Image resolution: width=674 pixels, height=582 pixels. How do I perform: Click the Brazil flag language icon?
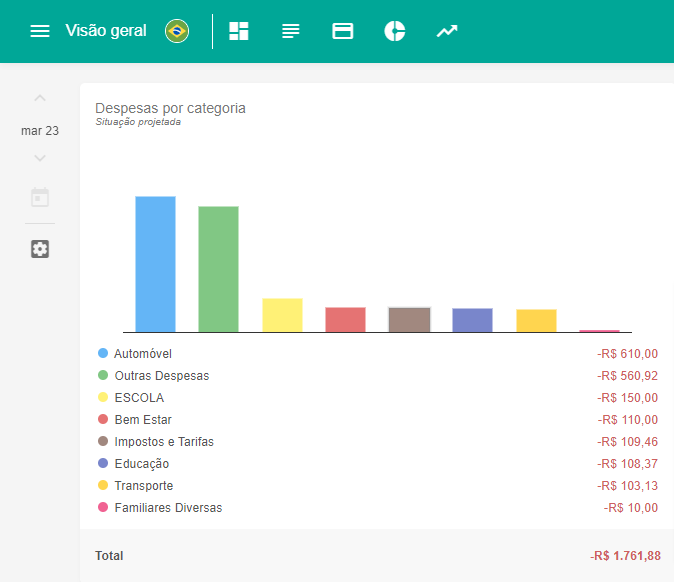tap(177, 31)
